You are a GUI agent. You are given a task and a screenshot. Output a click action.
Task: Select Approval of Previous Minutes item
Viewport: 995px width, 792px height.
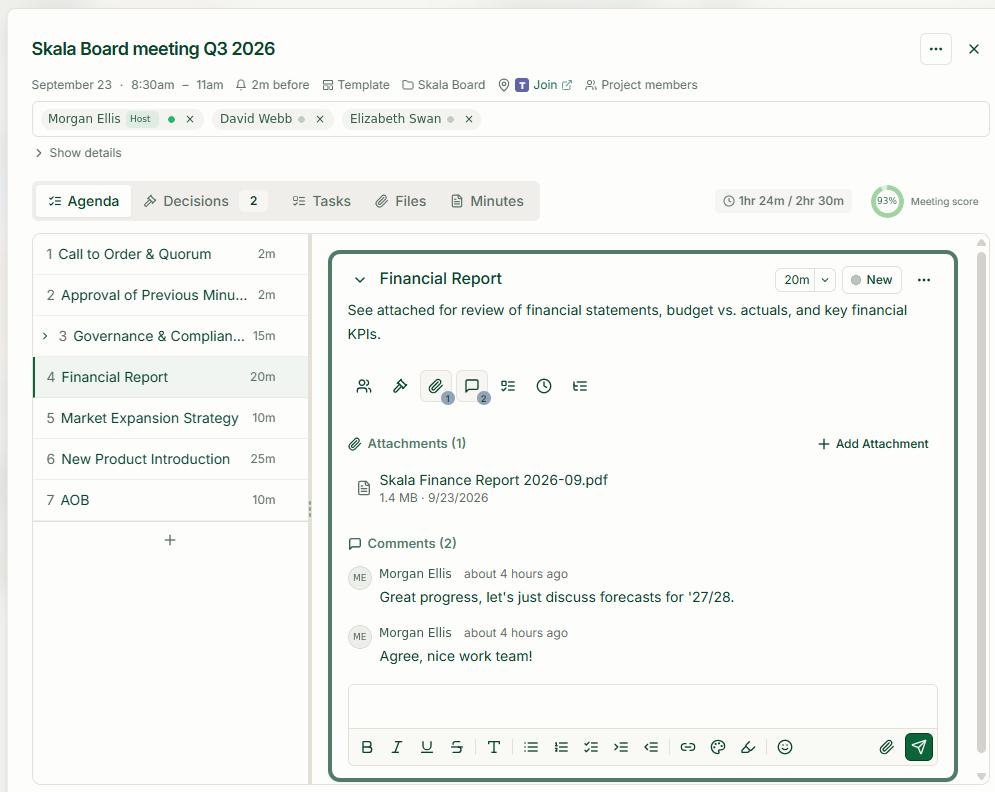tap(170, 295)
